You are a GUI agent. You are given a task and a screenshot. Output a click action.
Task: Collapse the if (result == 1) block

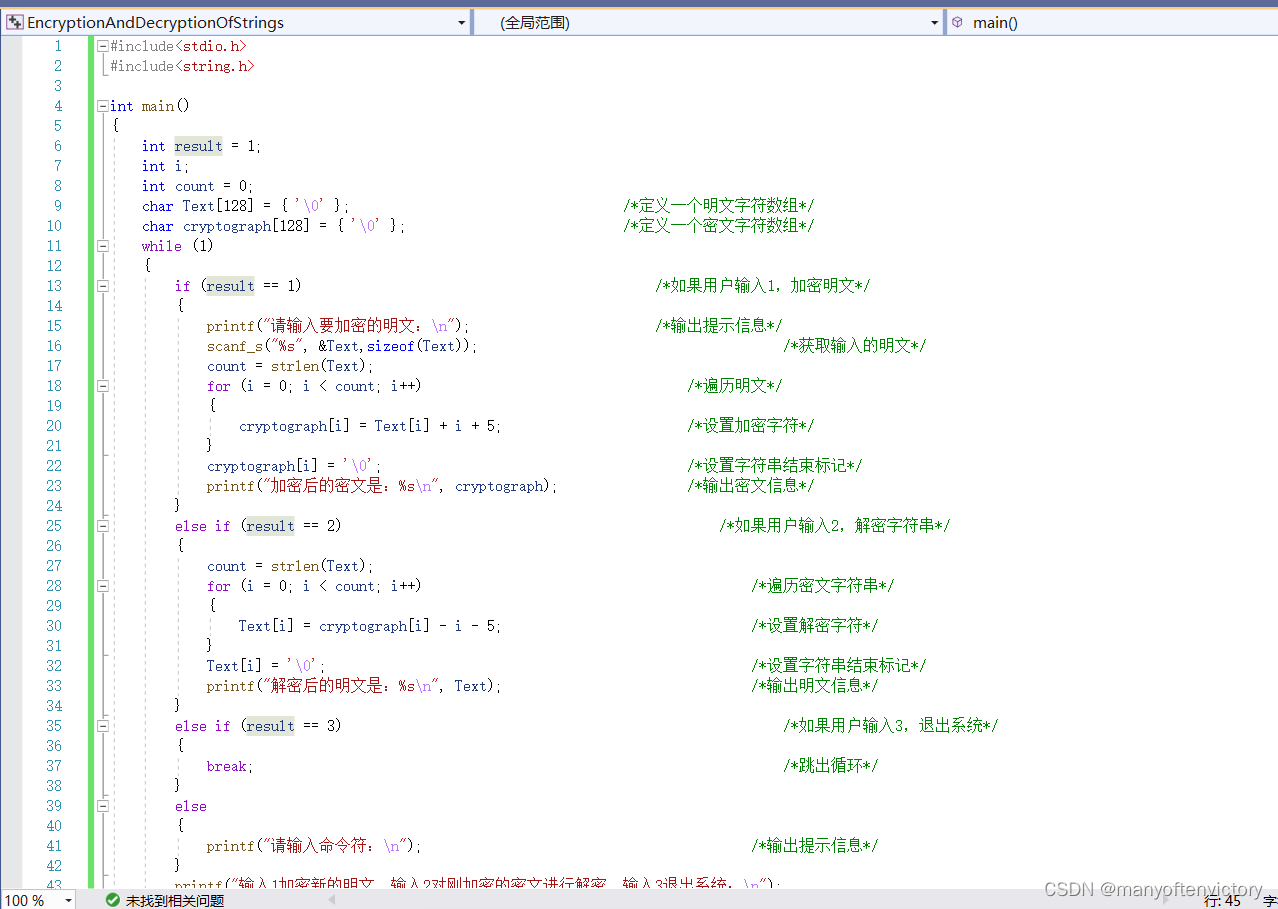[x=102, y=286]
